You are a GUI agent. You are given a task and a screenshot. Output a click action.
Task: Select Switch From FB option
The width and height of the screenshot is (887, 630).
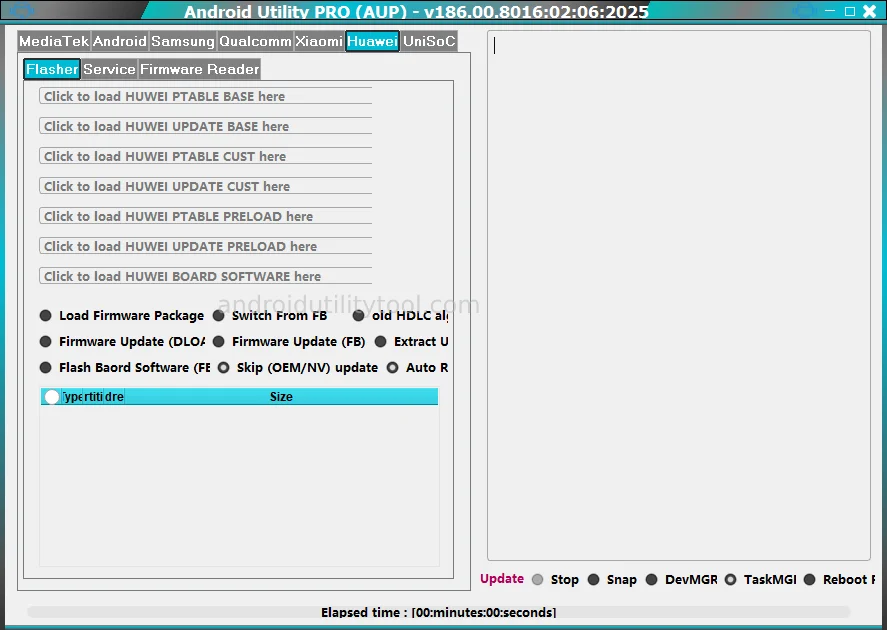tap(270, 316)
